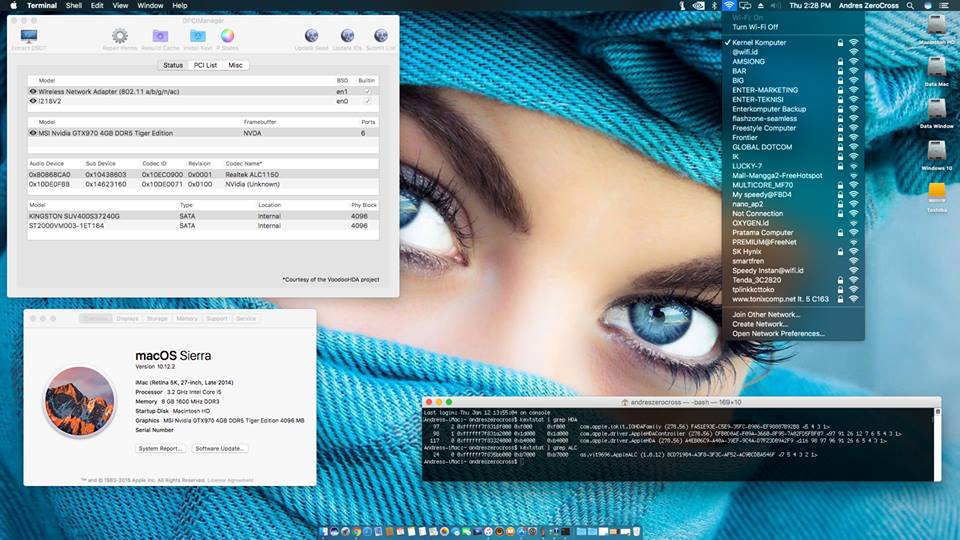
Task: Switch to the PCI List tab
Action: 205,65
